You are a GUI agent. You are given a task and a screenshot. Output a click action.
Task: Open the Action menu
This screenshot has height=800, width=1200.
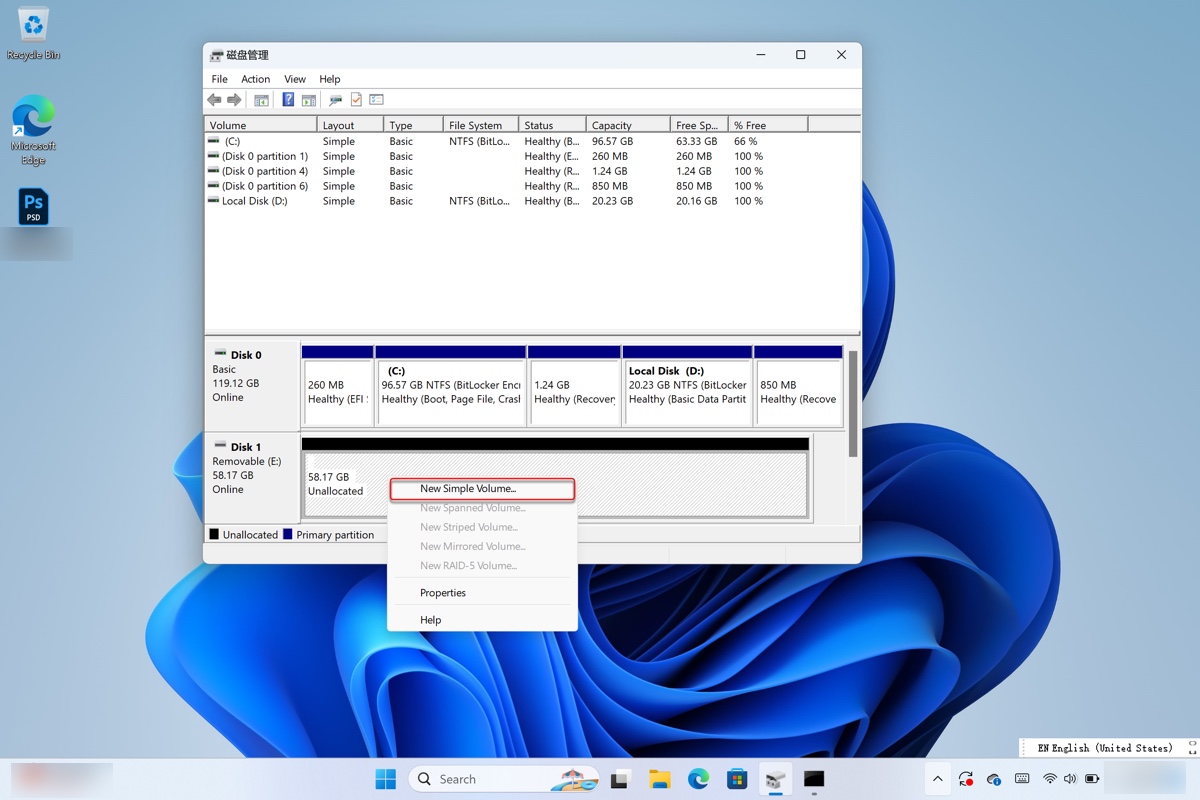tap(255, 78)
